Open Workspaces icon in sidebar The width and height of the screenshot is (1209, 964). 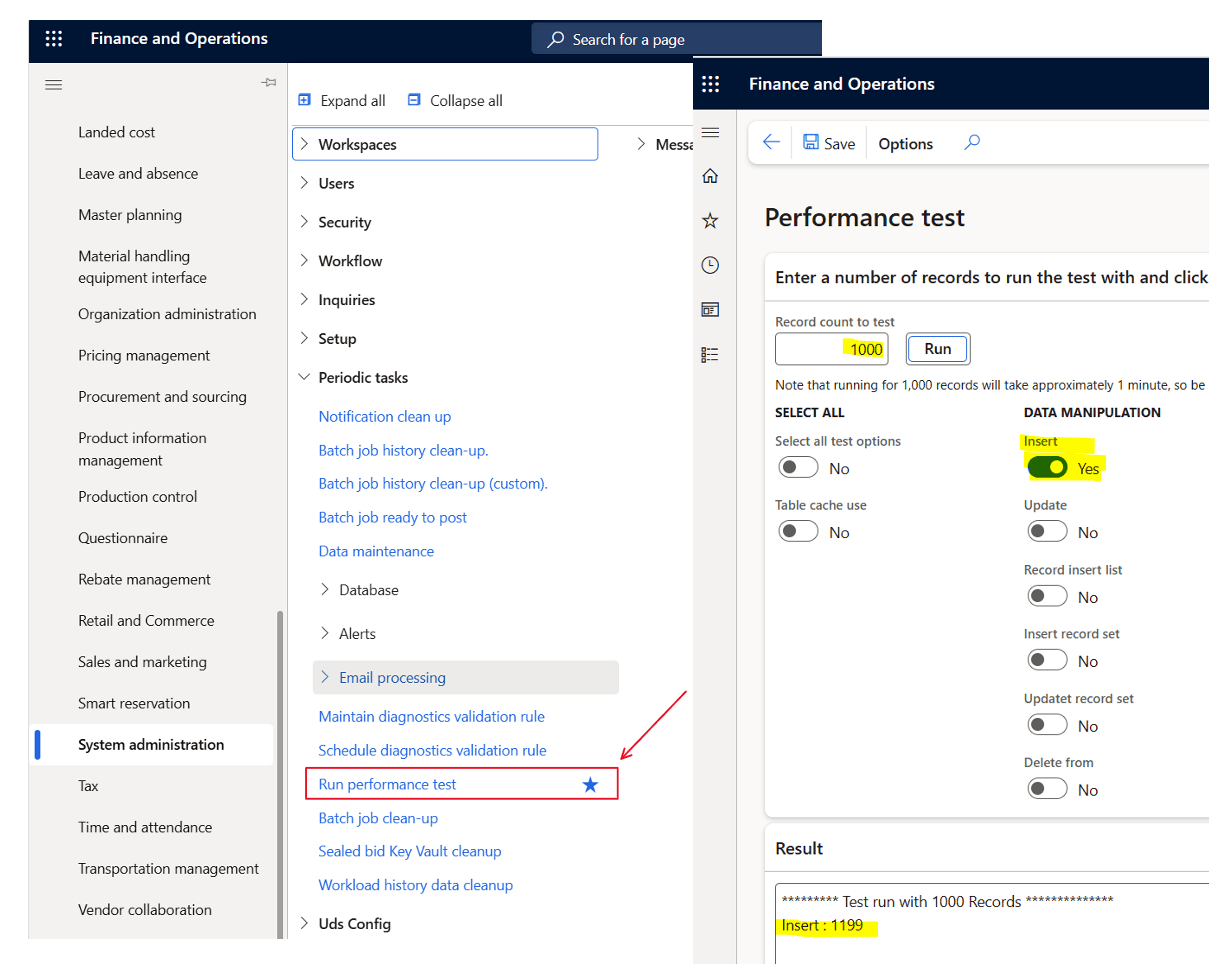click(x=710, y=310)
